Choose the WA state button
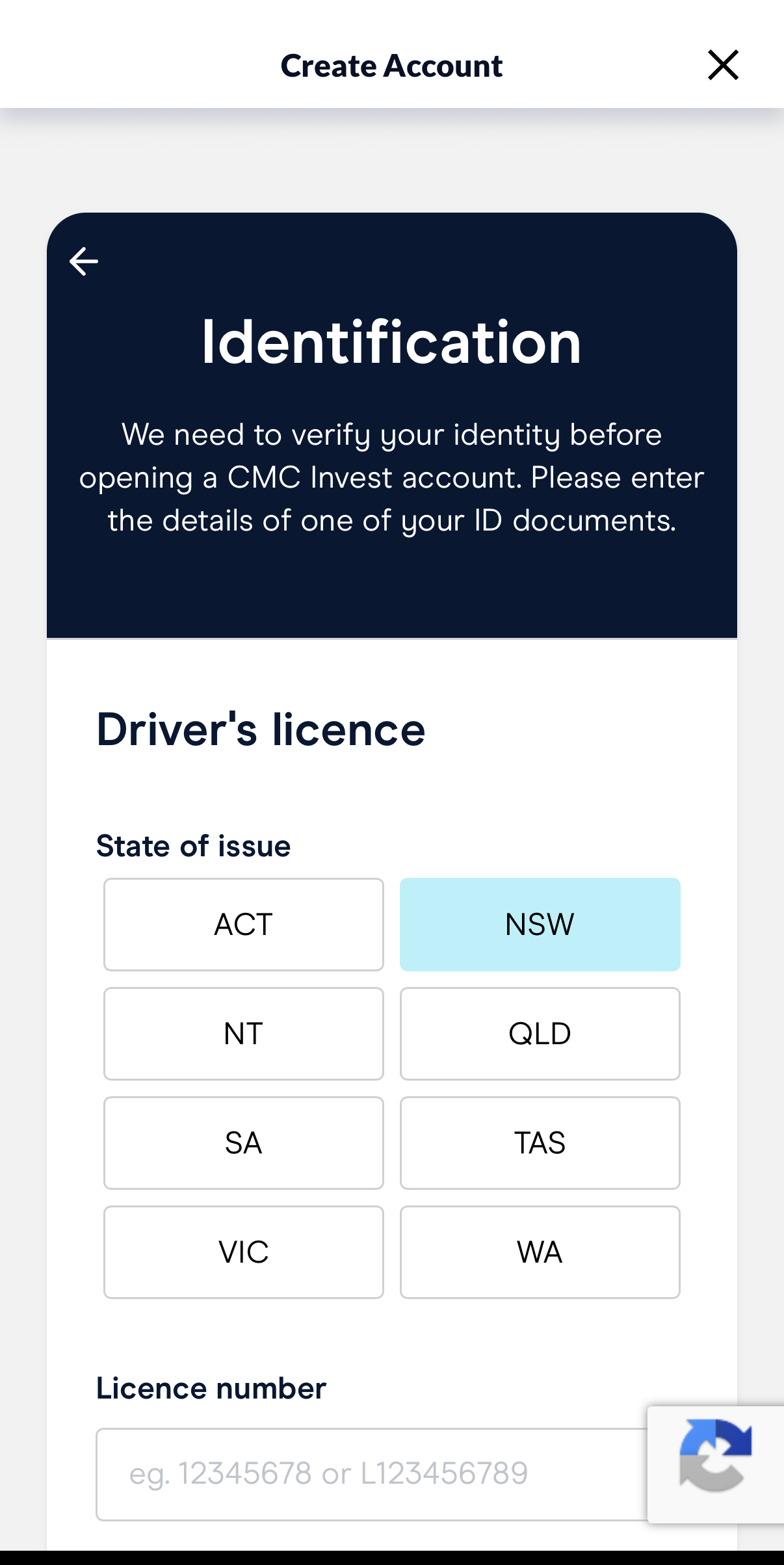Image resolution: width=784 pixels, height=1565 pixels. coord(540,1252)
